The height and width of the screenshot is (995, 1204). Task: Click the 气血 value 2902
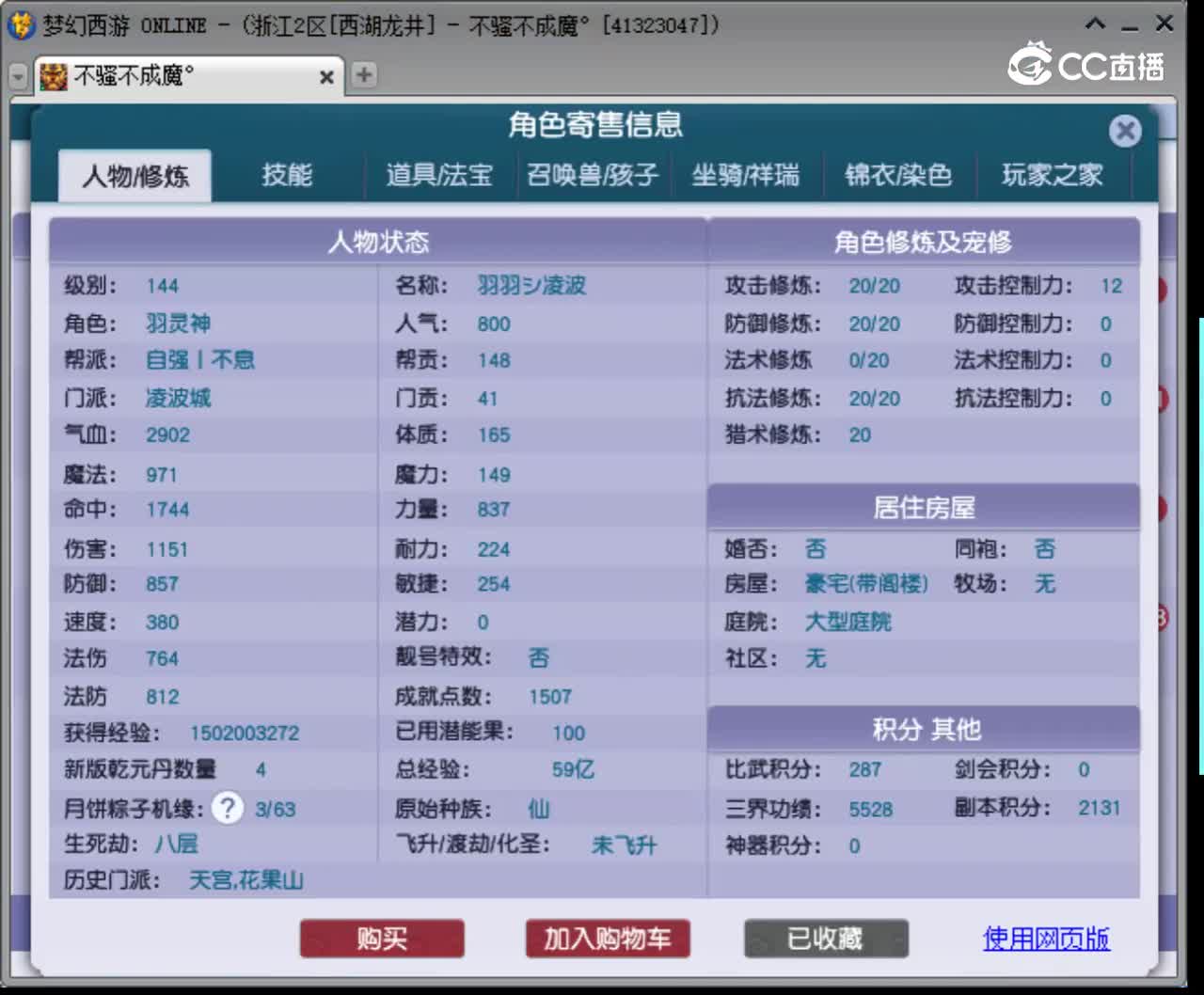coord(167,435)
